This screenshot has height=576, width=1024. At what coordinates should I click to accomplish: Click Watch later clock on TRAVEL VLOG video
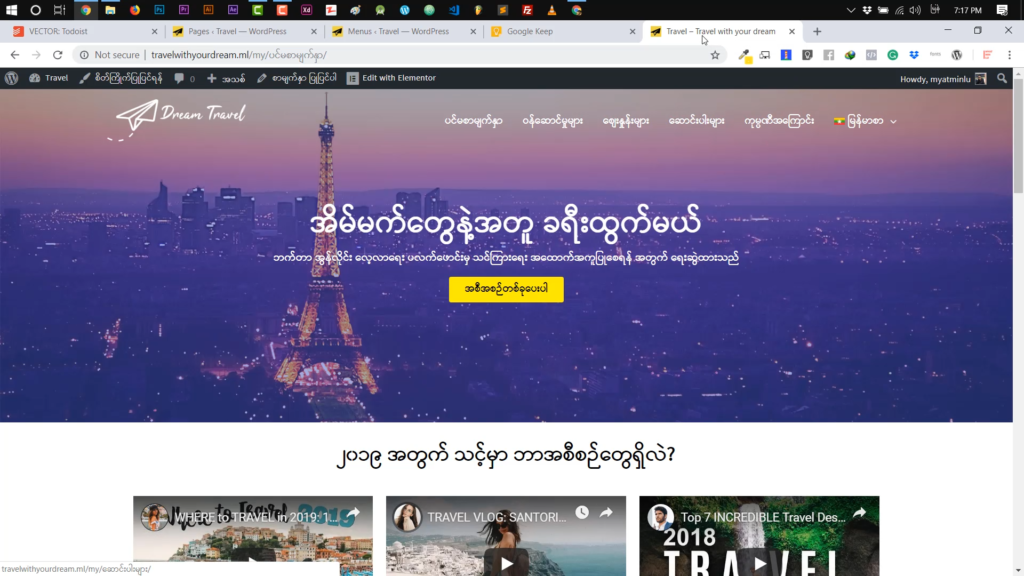click(582, 513)
